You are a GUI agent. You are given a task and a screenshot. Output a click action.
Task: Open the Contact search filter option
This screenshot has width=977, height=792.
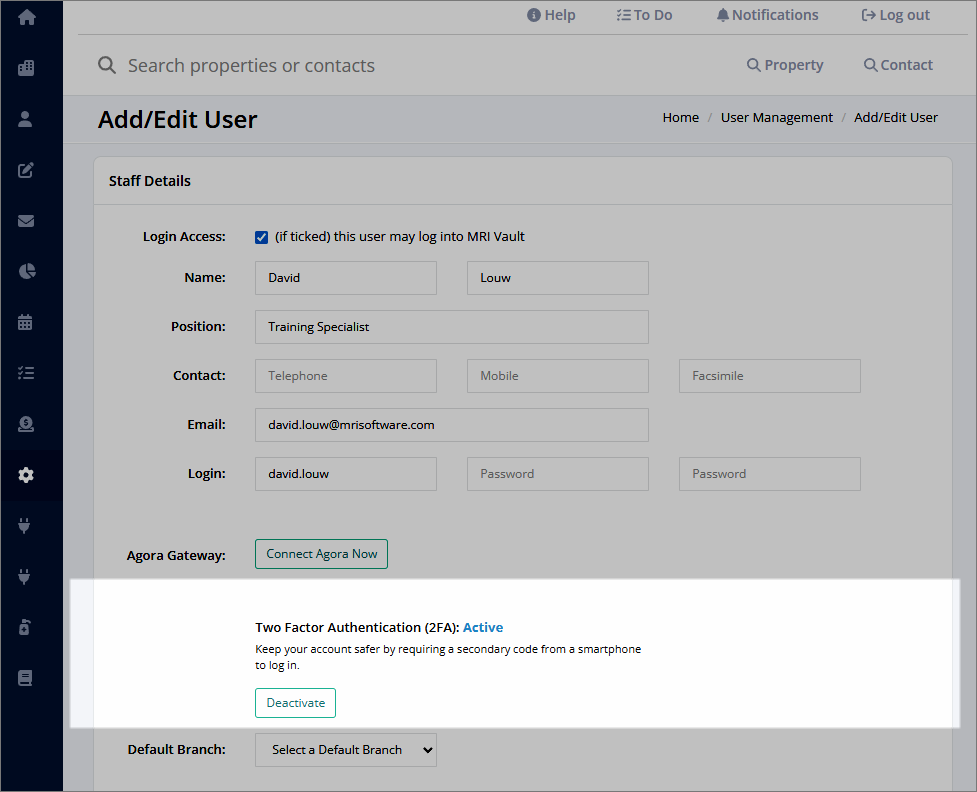(x=897, y=64)
